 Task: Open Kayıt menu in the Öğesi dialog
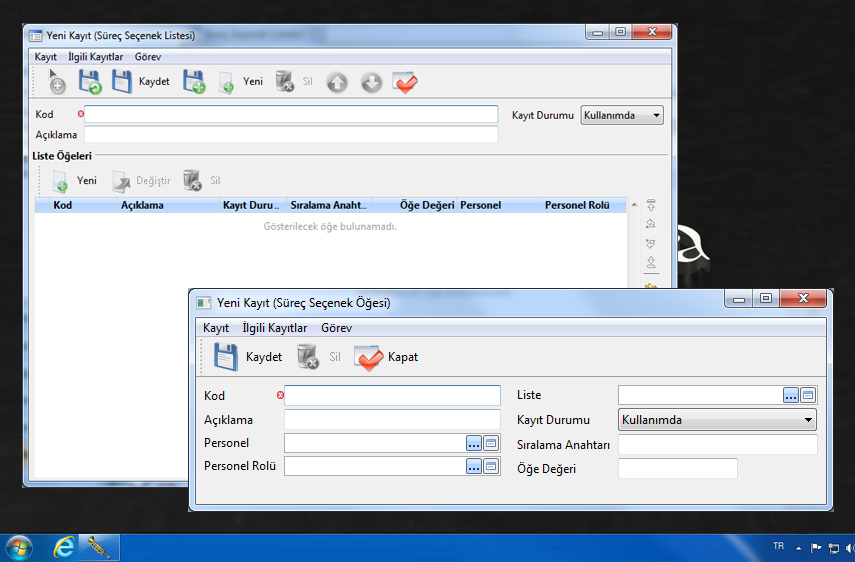click(x=216, y=328)
